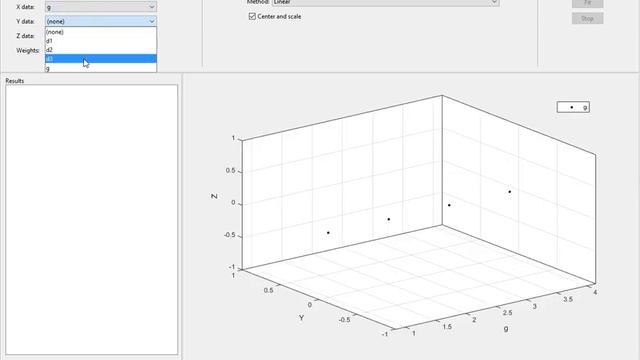
Task: Click the g axis label below the plot
Action: [x=506, y=328]
